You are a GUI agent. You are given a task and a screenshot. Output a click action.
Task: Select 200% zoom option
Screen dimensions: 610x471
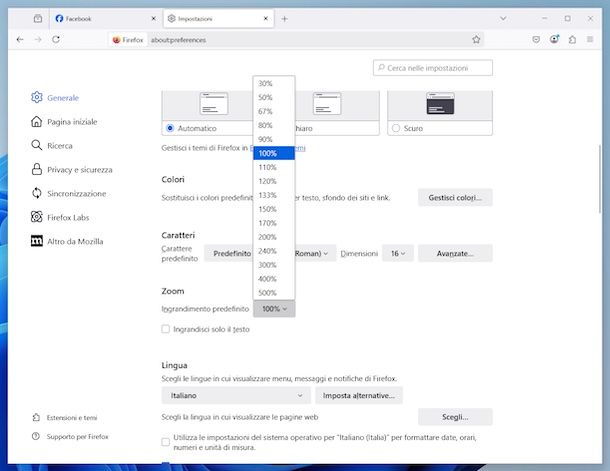(274, 237)
